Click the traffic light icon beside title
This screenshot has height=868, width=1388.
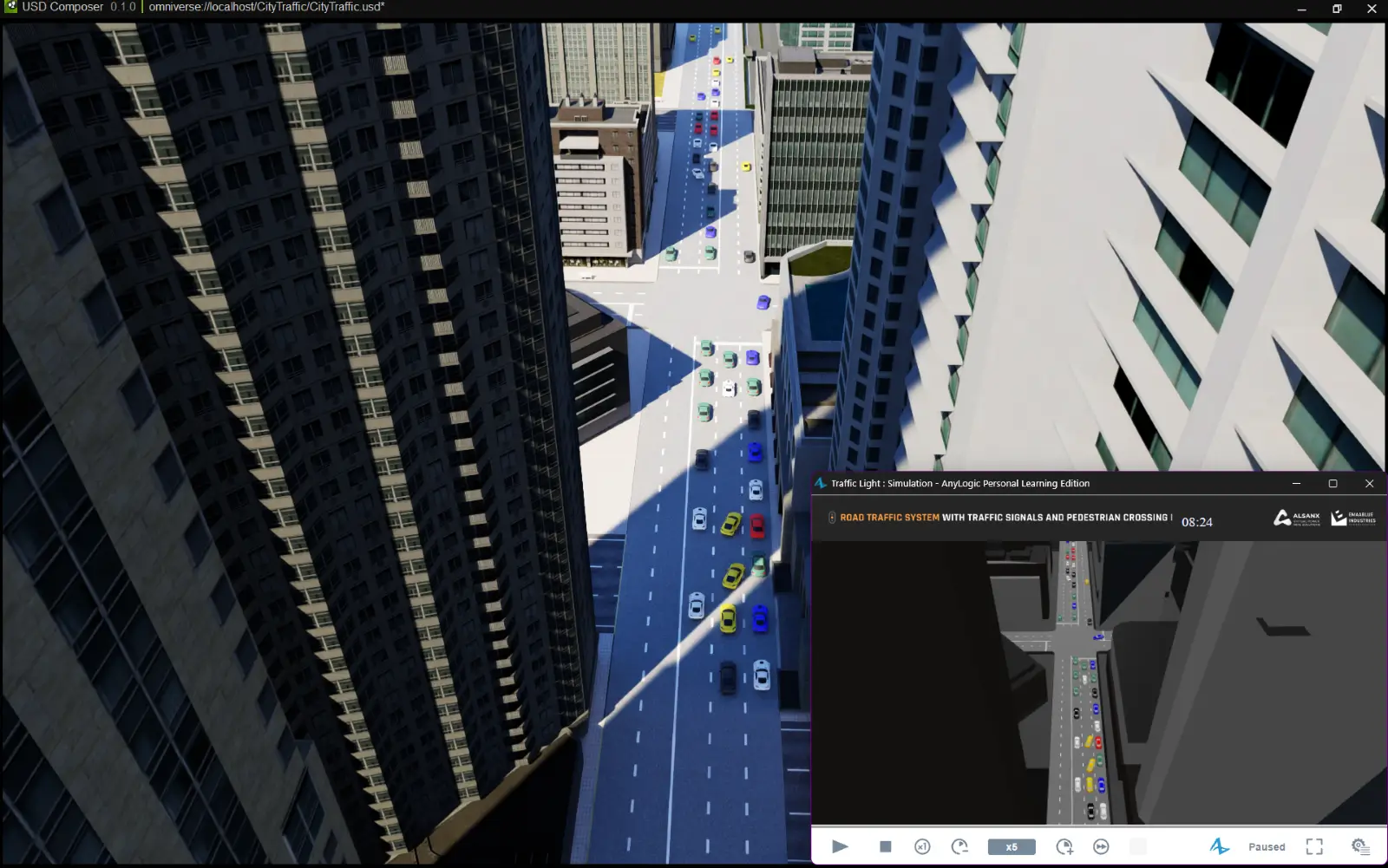[x=831, y=518]
